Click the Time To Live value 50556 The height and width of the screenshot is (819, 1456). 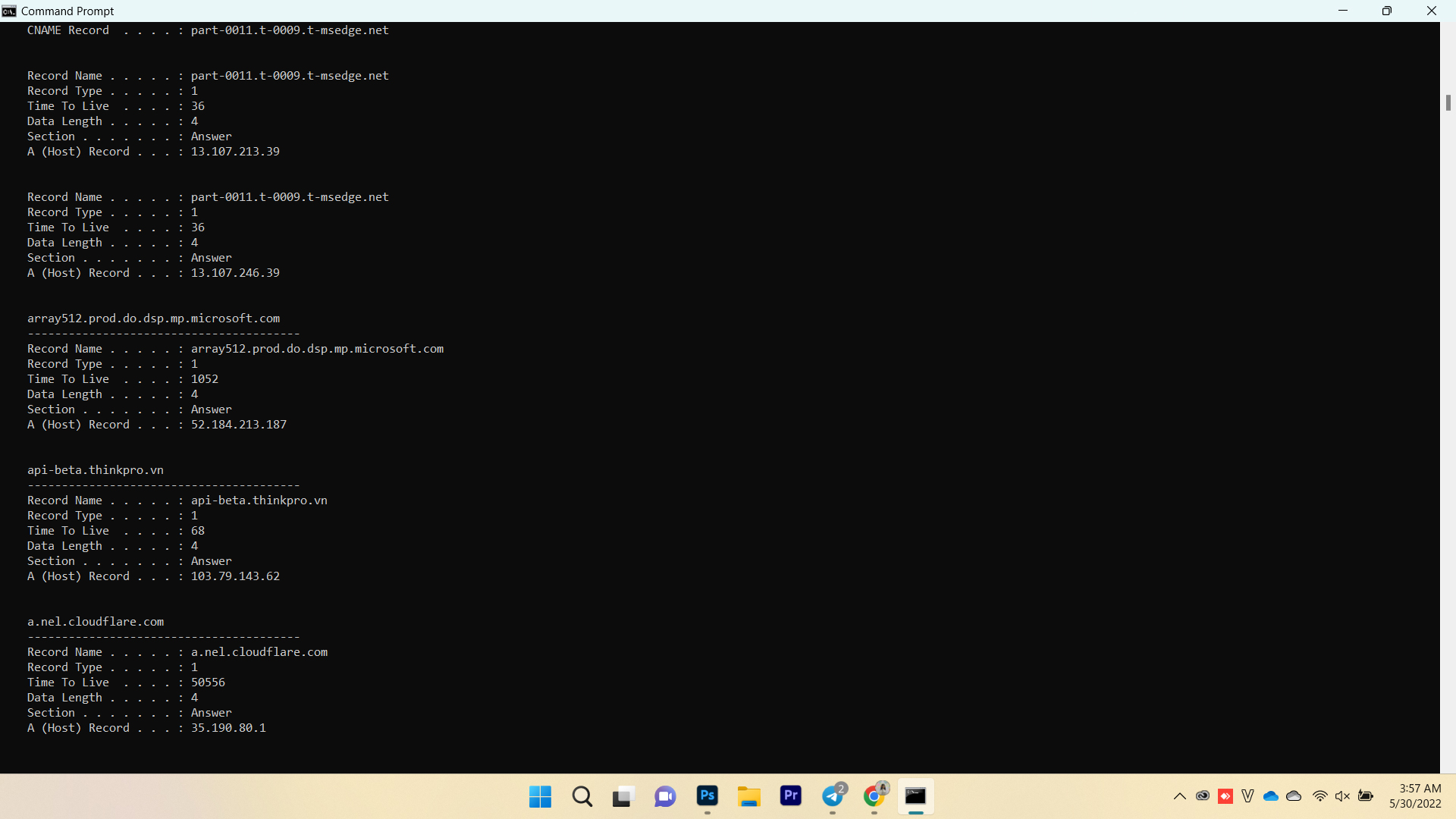208,682
